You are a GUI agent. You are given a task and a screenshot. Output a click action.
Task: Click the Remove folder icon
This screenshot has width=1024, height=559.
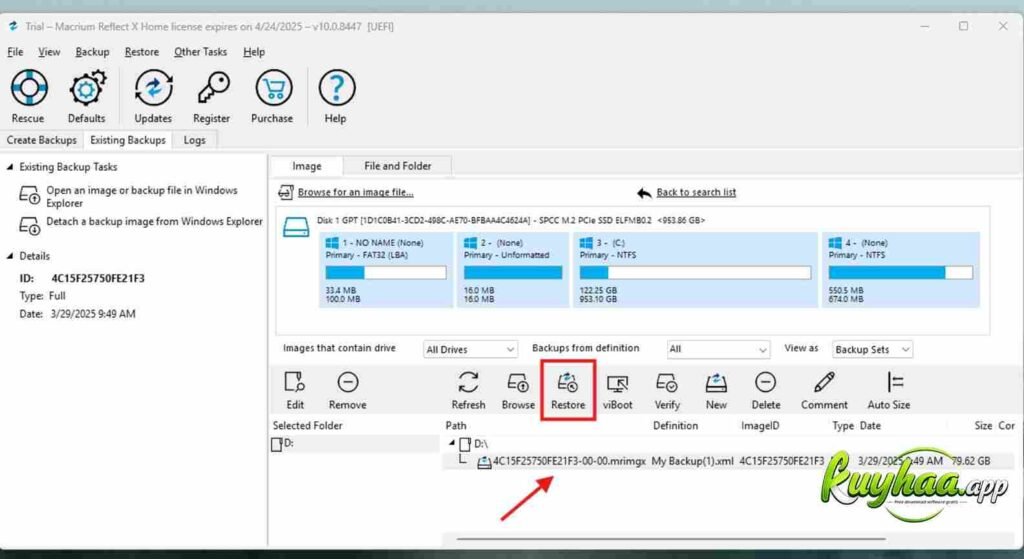point(347,391)
